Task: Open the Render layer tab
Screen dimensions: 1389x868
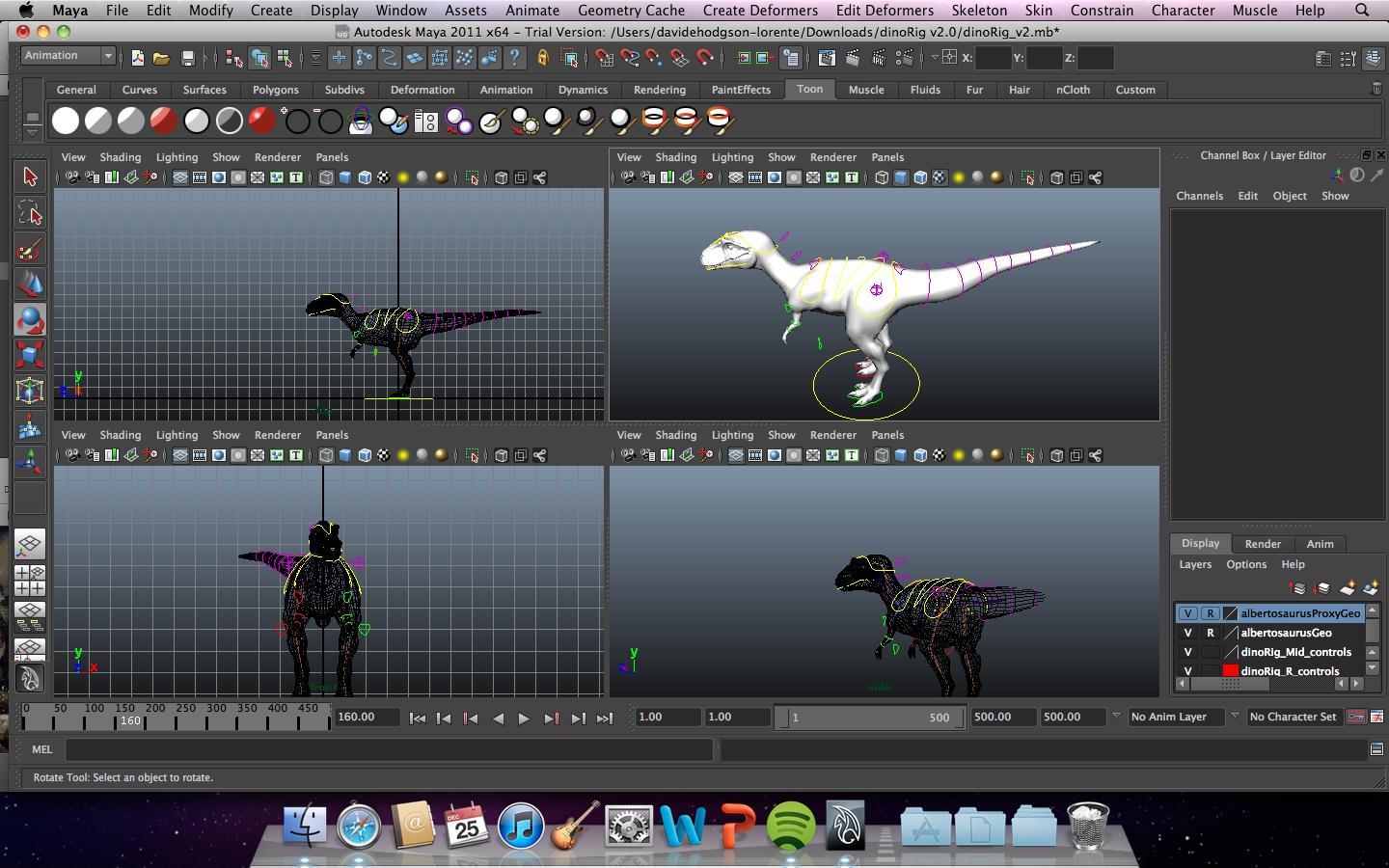Action: pyautogui.click(x=1262, y=544)
